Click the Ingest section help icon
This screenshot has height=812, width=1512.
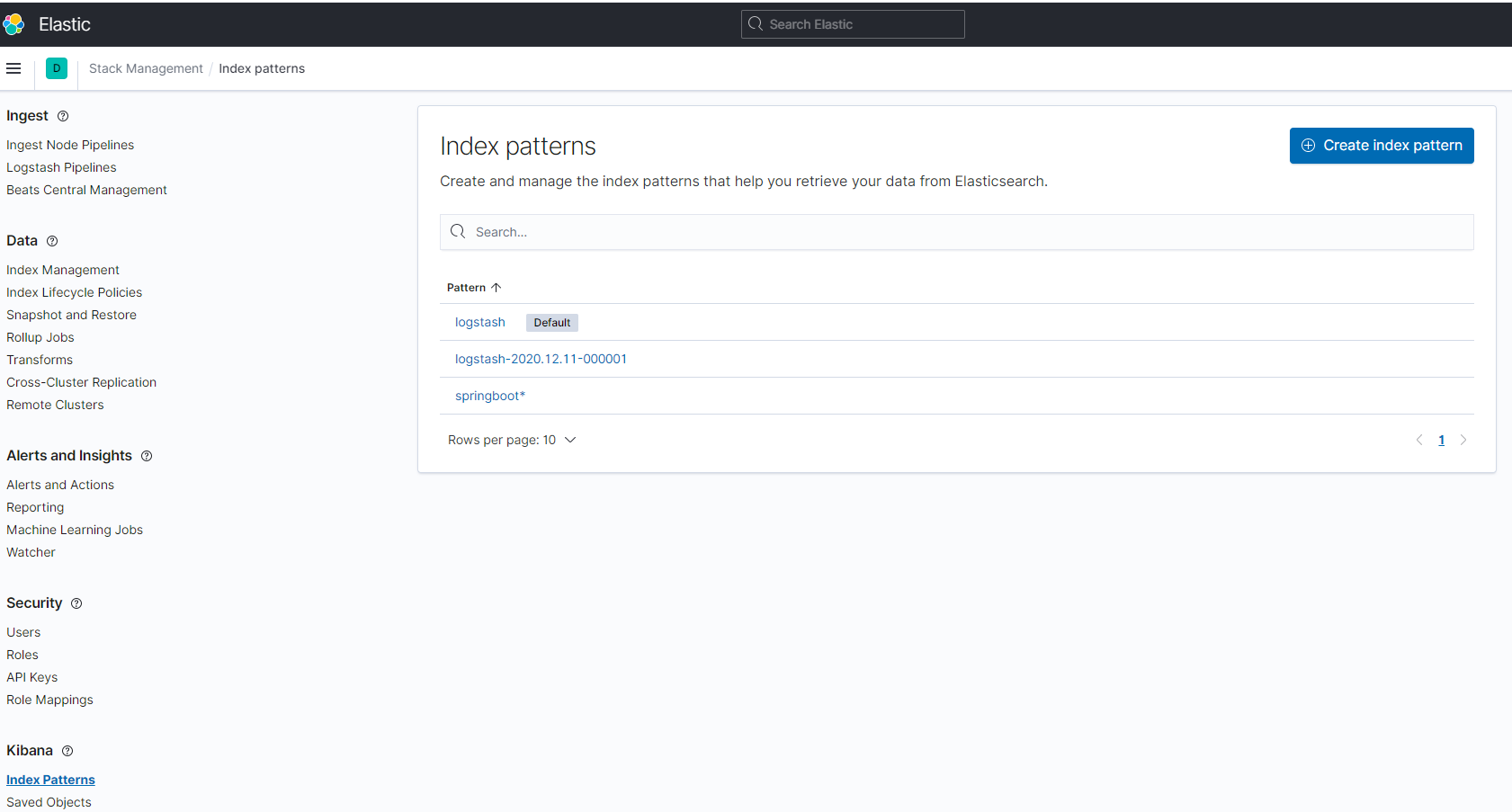63,116
